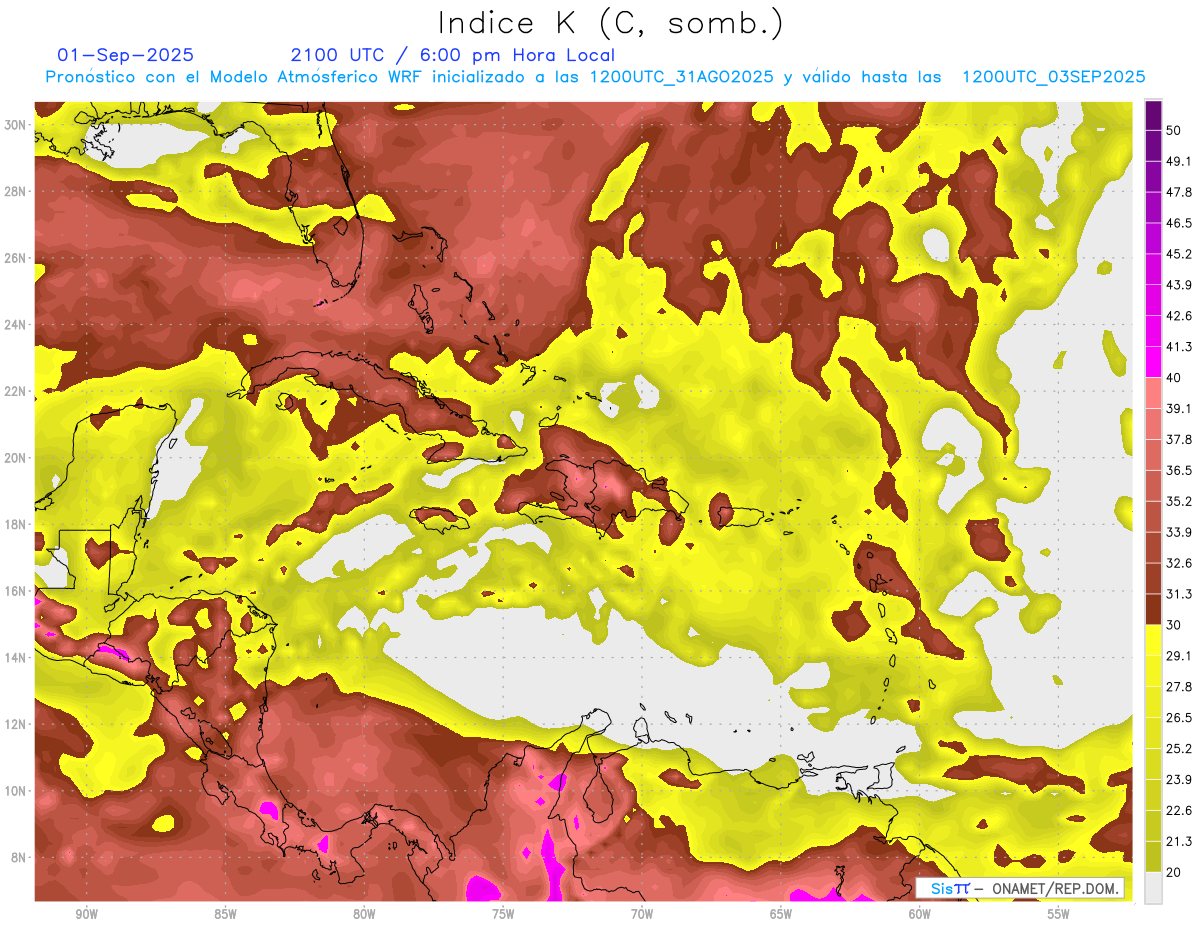Click the "Indice K (C, somb.)" chart title
This screenshot has height=927, width=1200.
[x=611, y=24]
